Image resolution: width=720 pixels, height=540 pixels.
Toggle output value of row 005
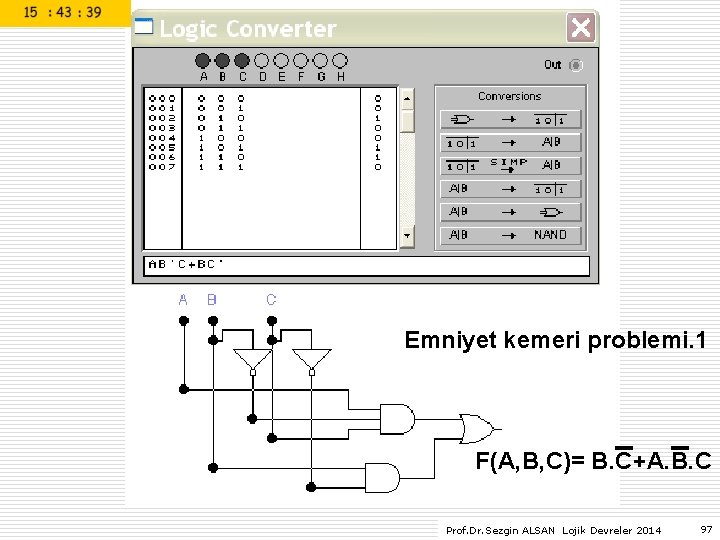[377, 147]
